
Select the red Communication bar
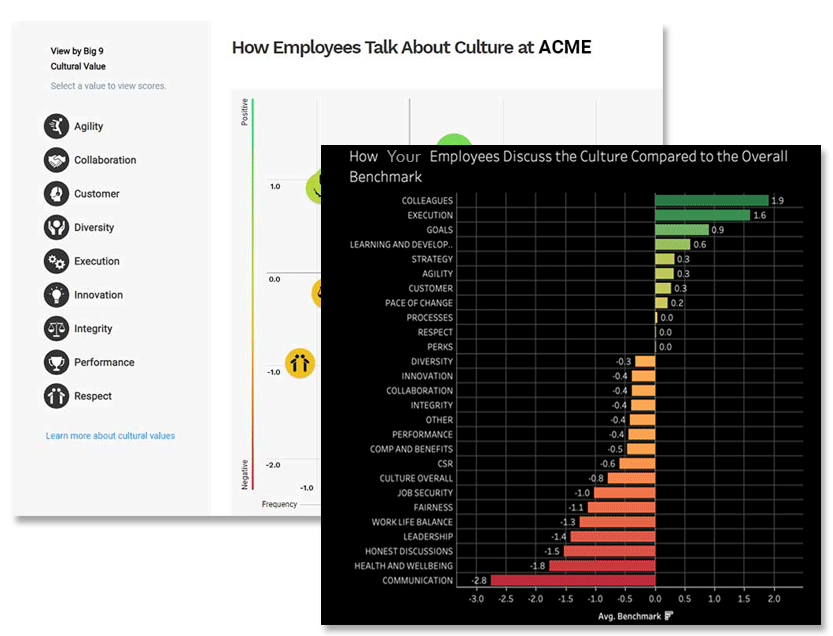[572, 581]
